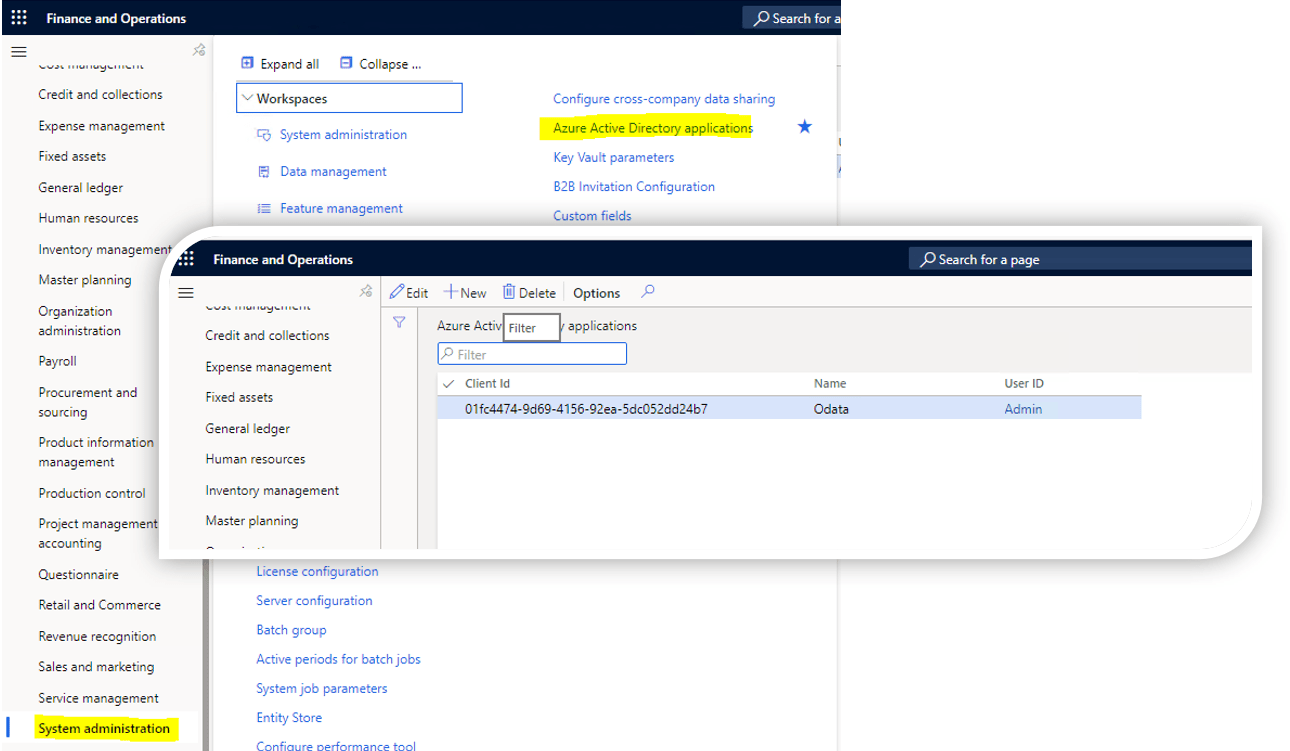This screenshot has width=1290, height=751.
Task: Select Service management module in back window
Action: 98,698
